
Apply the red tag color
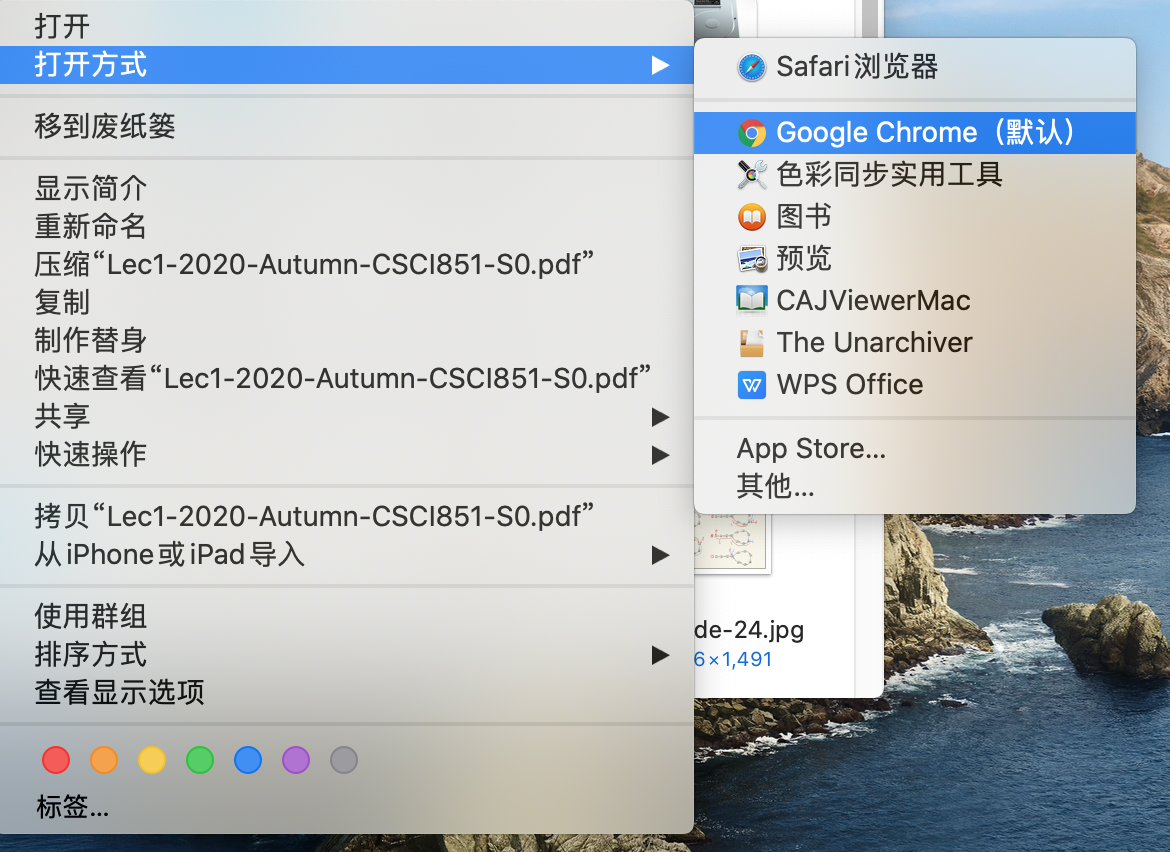tap(56, 760)
